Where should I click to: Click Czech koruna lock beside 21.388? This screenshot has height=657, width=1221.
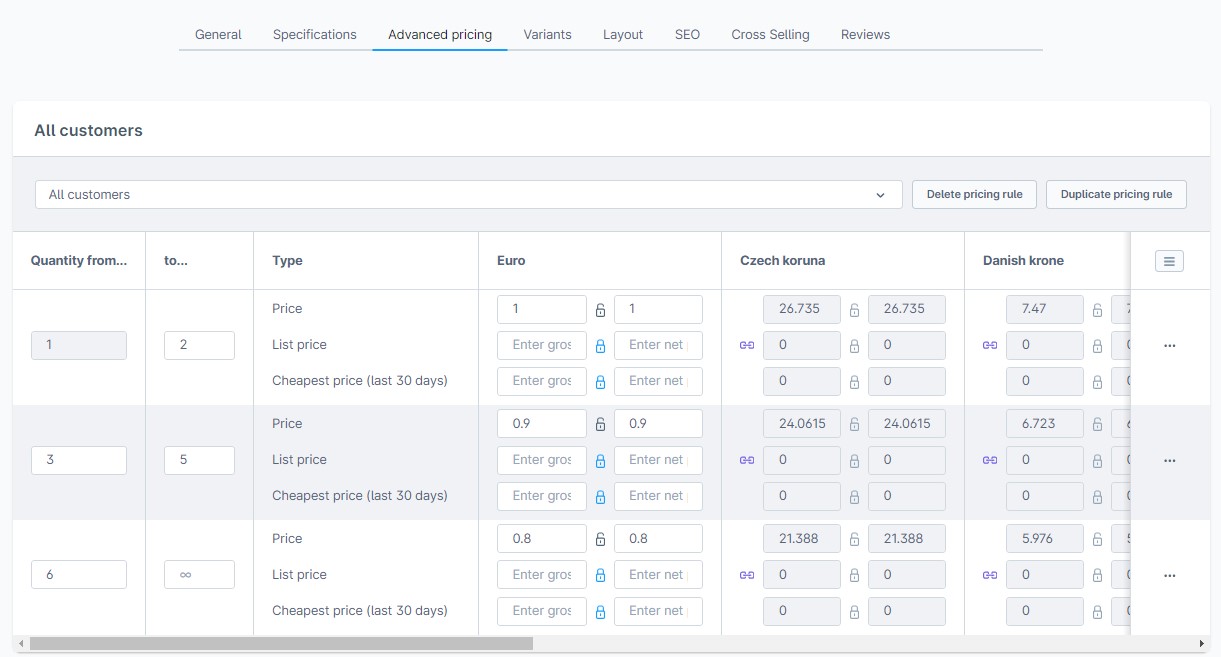tap(854, 540)
